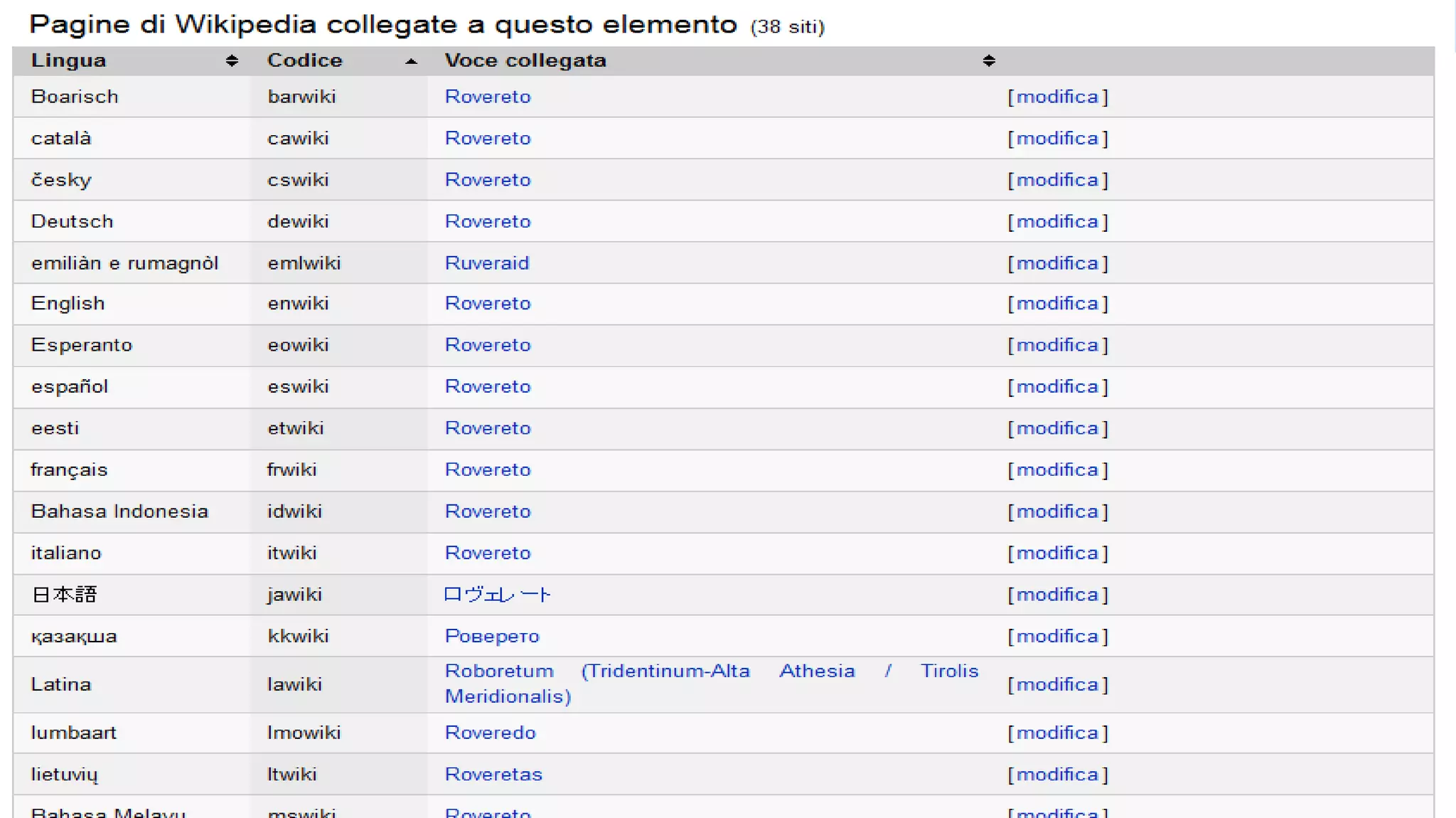Click modifica for the Latina row

pos(1057,684)
